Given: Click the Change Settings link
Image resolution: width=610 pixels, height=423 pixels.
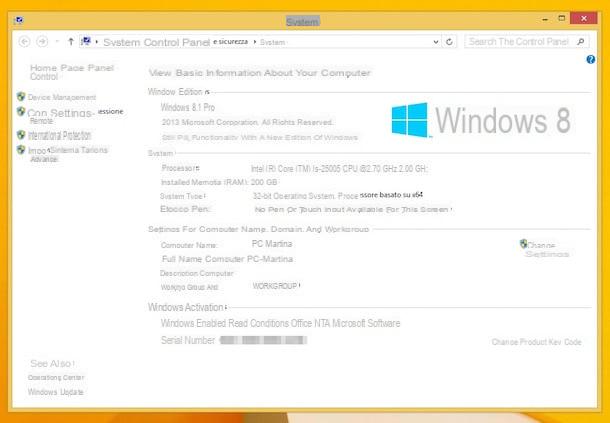Looking at the screenshot, I should pyautogui.click(x=547, y=249).
